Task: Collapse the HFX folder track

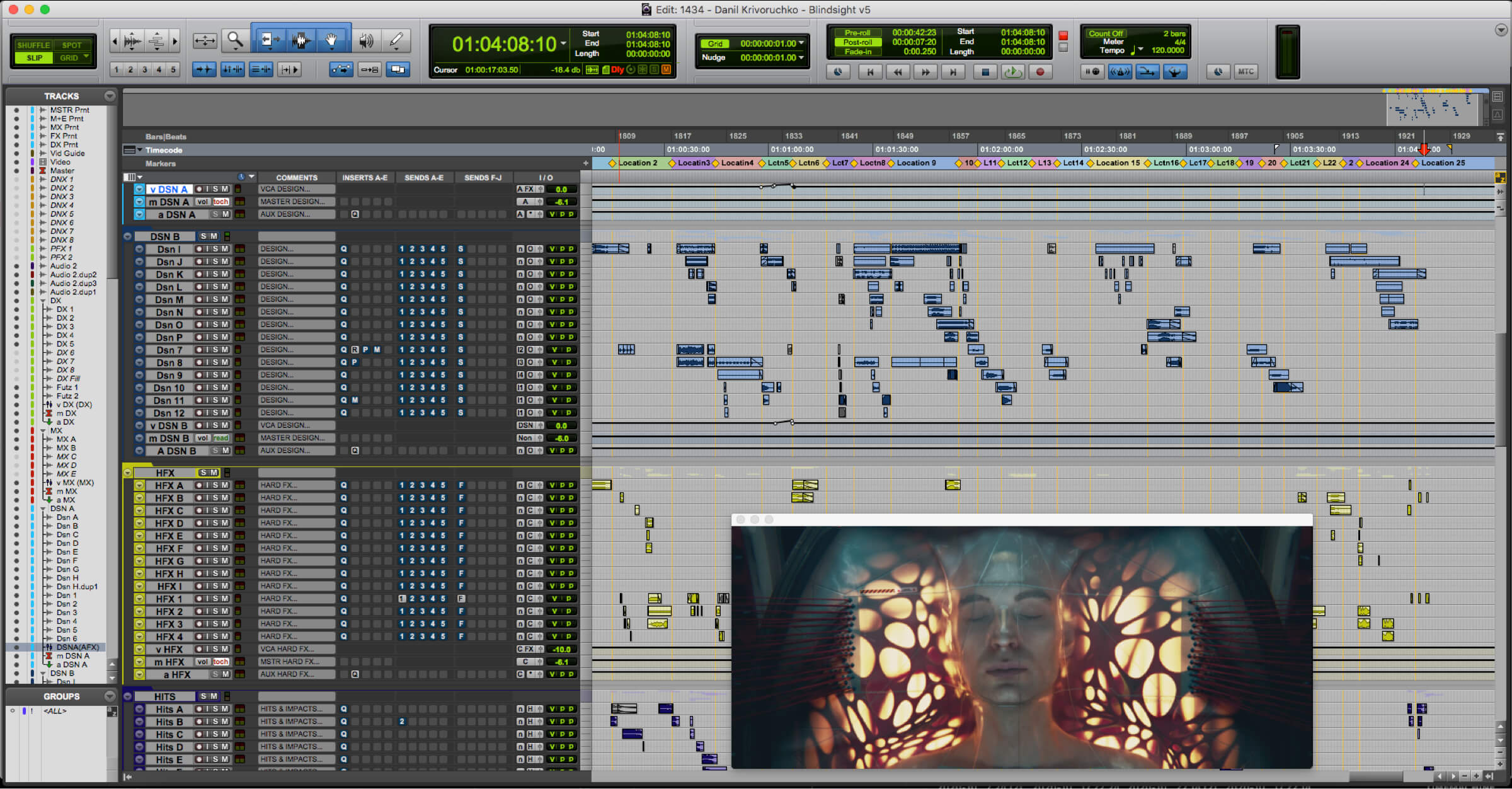Action: 128,473
